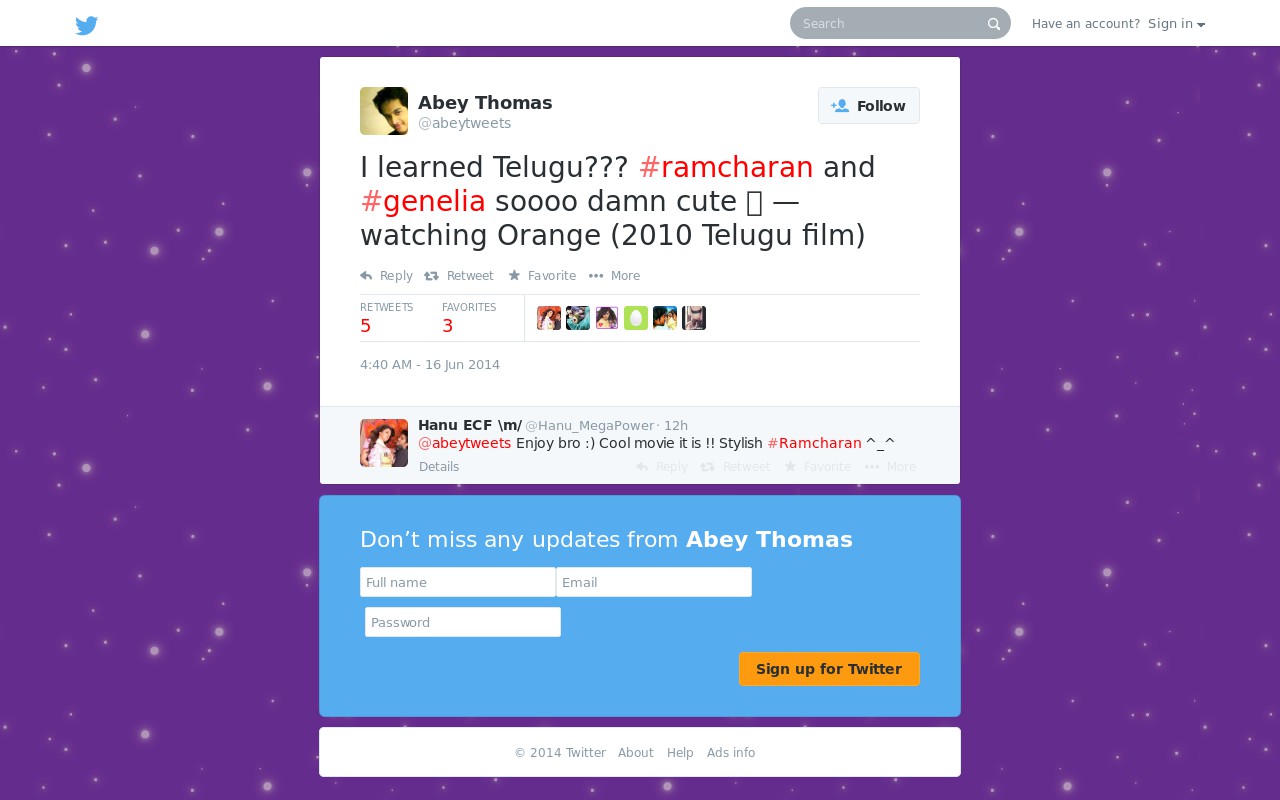Follow Abey Thomas
Viewport: 1280px width, 800px height.
click(x=869, y=106)
